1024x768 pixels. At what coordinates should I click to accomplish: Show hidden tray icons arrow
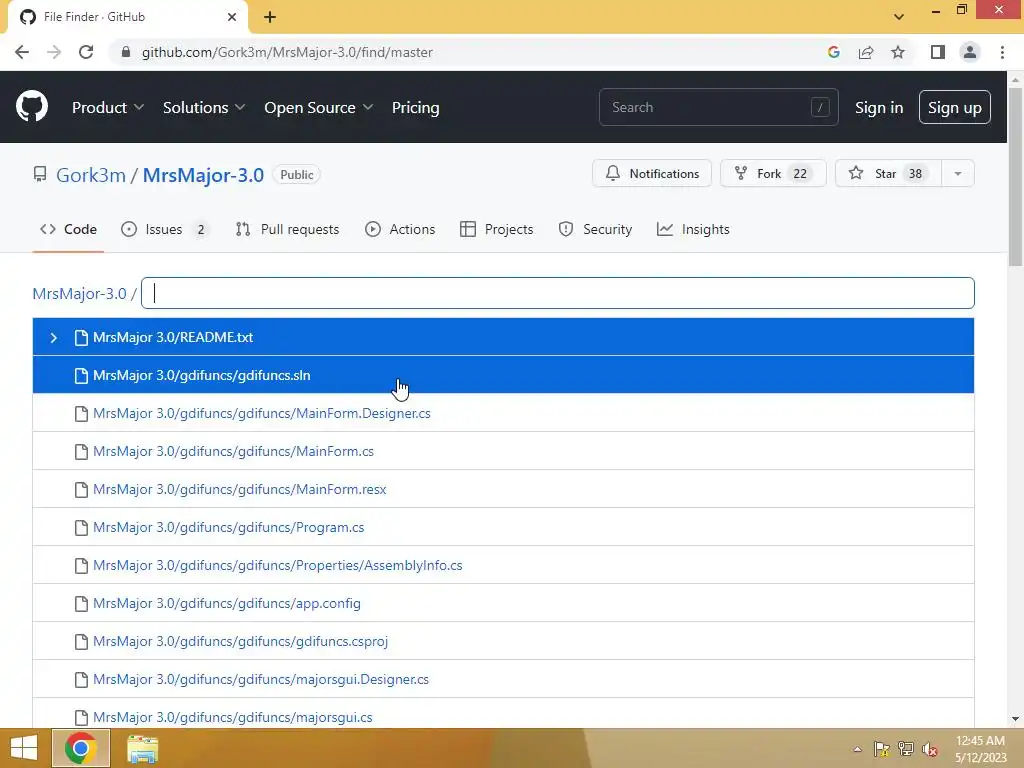(857, 749)
